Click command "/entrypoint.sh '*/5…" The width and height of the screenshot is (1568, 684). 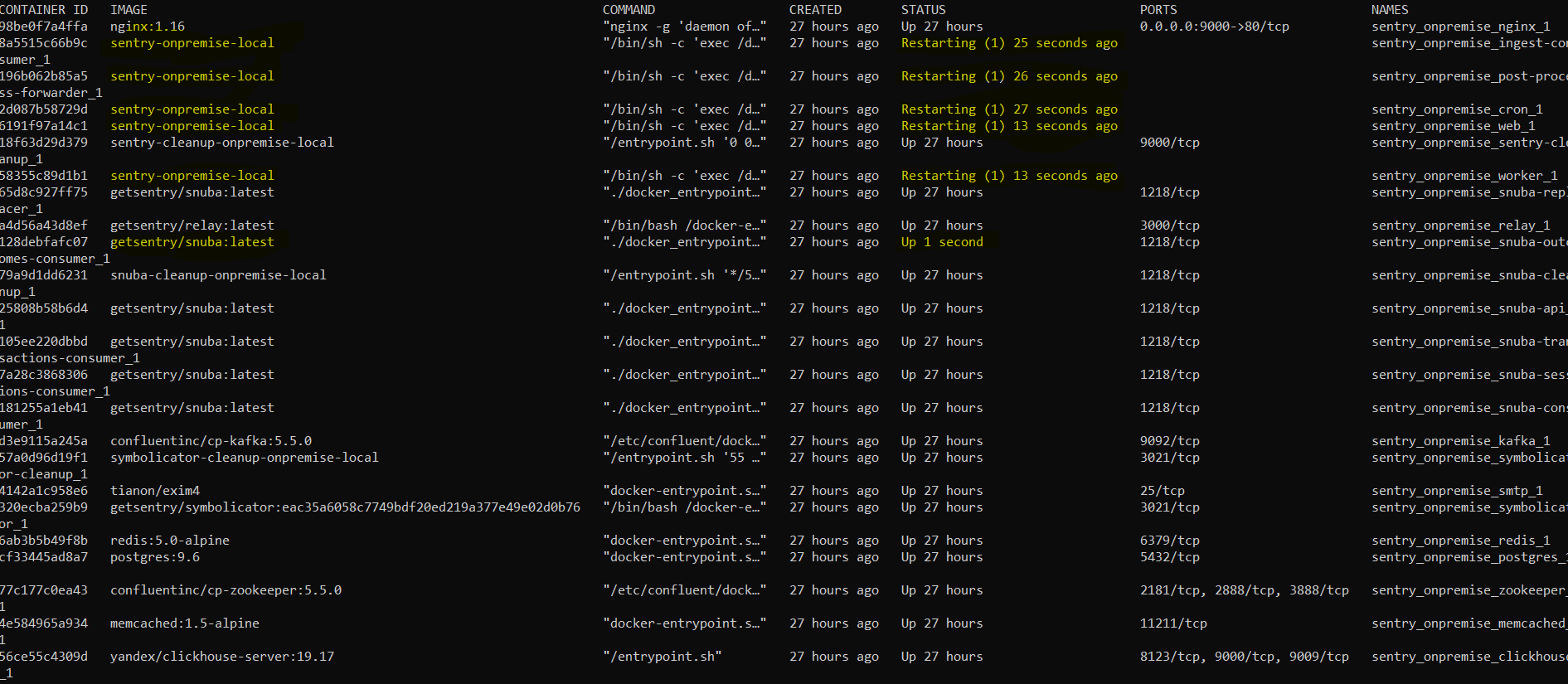click(685, 275)
